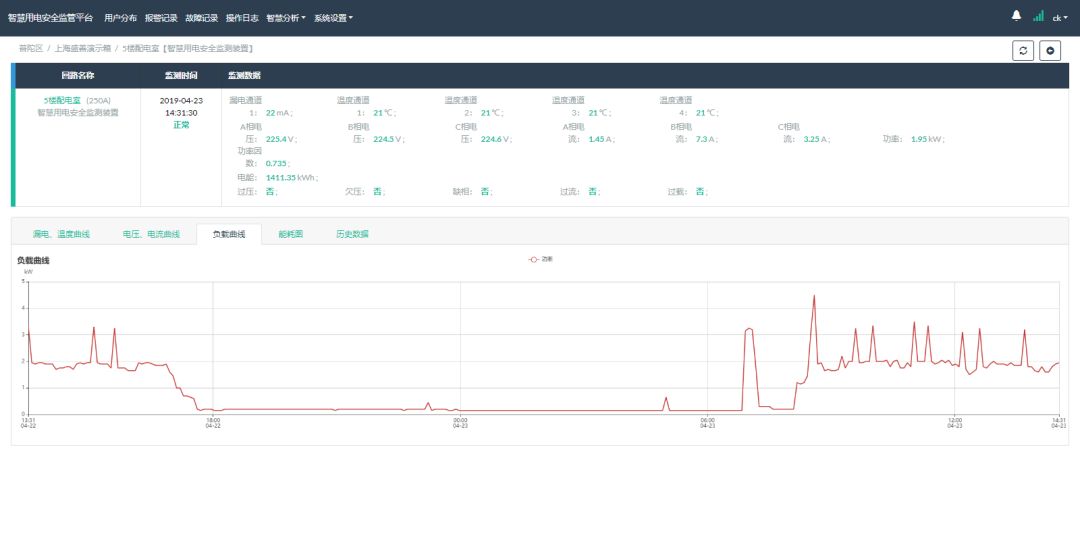This screenshot has height=533, width=1080.
Task: Open the ck user dropdown
Action: (x=1058, y=17)
